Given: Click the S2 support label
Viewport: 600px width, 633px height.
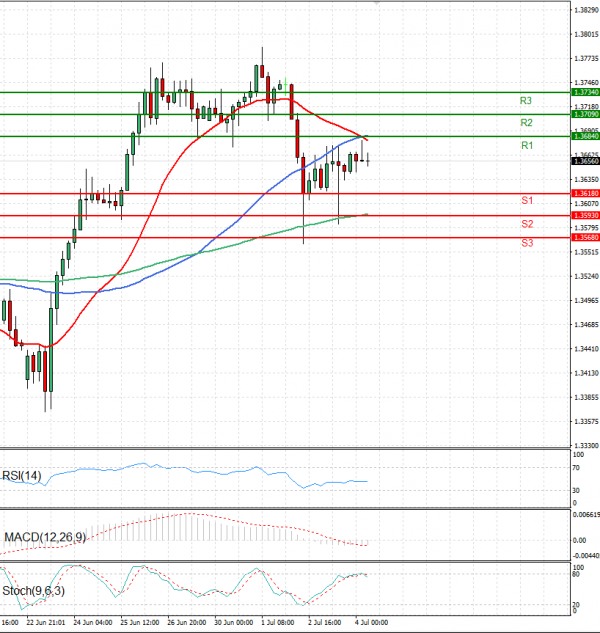Looking at the screenshot, I should point(527,224).
